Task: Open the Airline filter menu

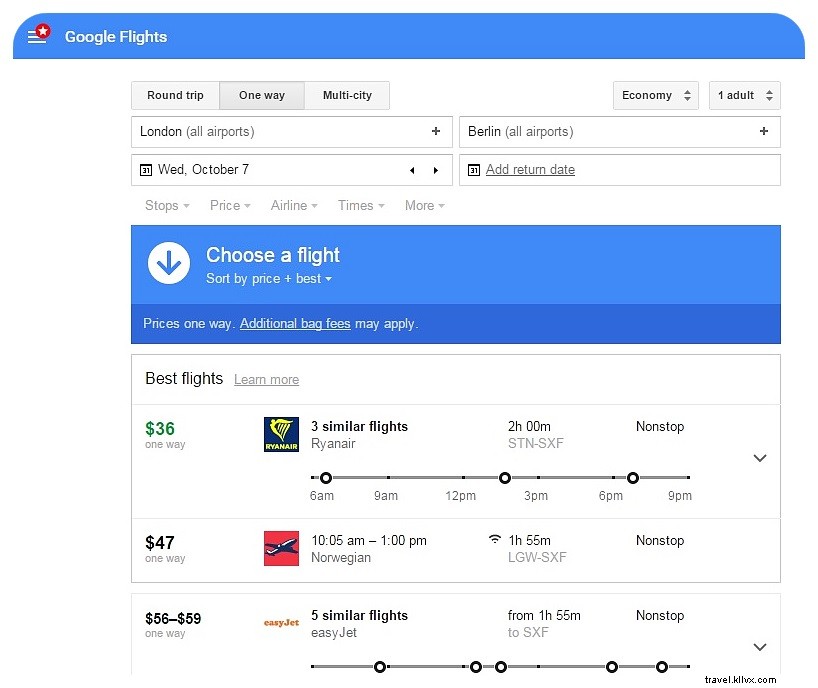Action: click(294, 205)
